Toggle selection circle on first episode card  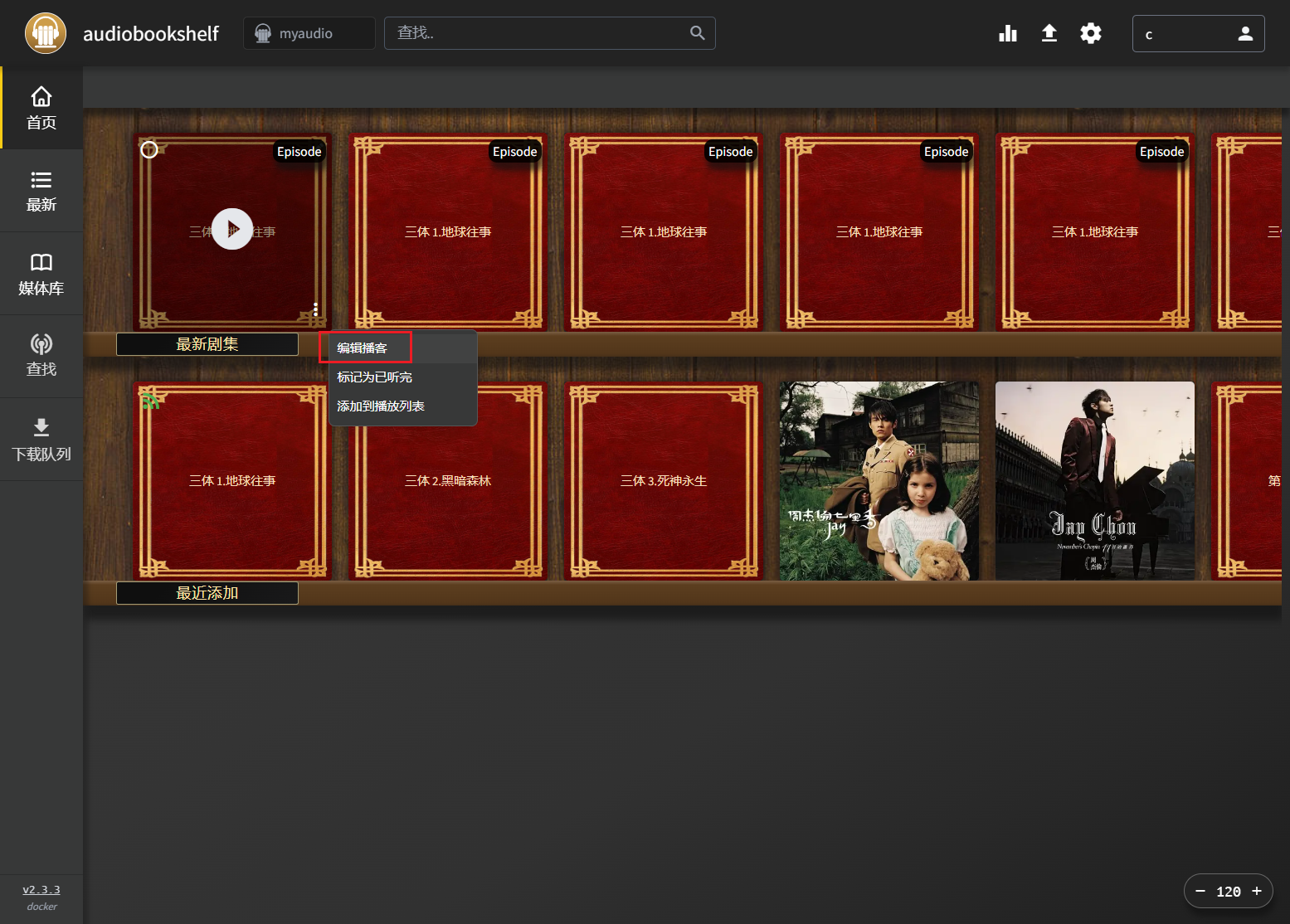pos(149,150)
